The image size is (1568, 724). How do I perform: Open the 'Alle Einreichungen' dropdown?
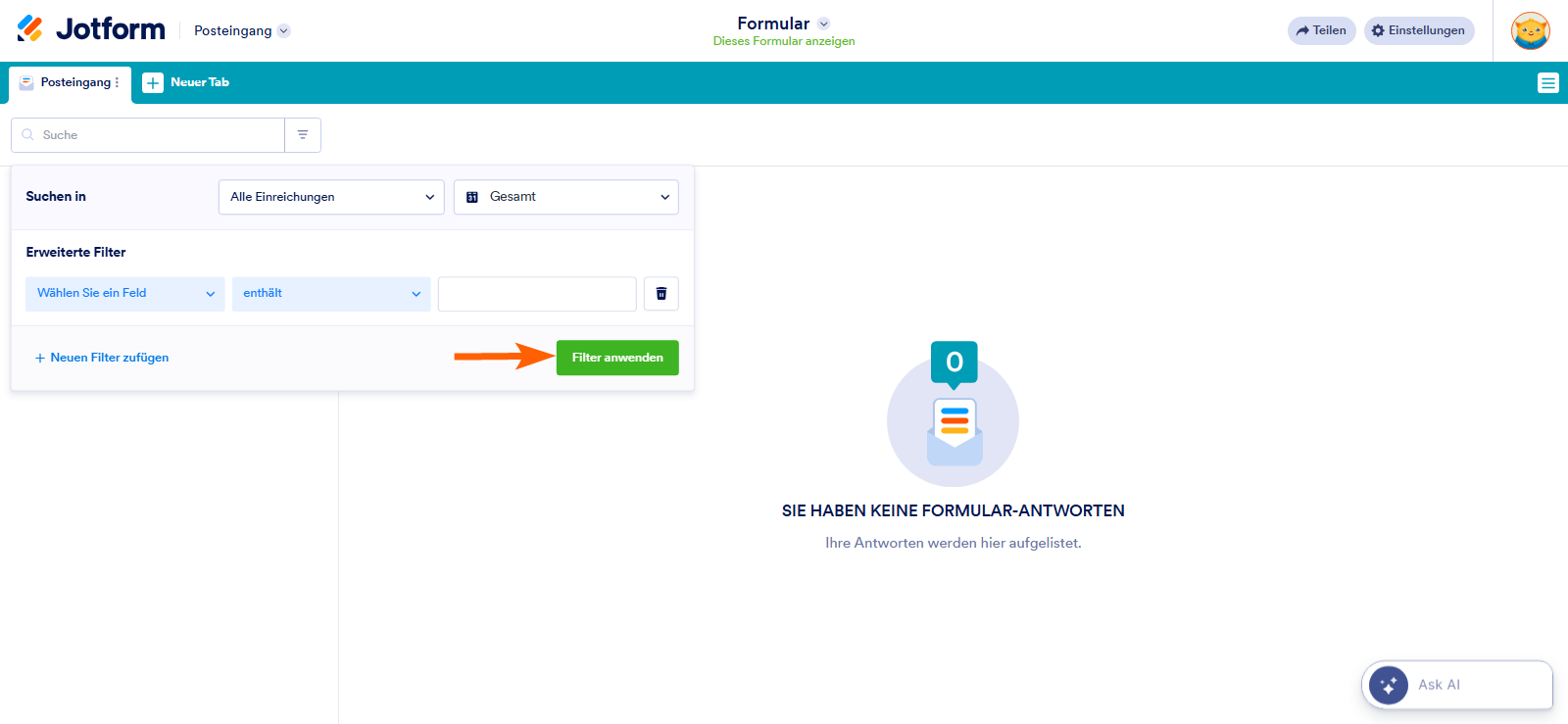[331, 197]
